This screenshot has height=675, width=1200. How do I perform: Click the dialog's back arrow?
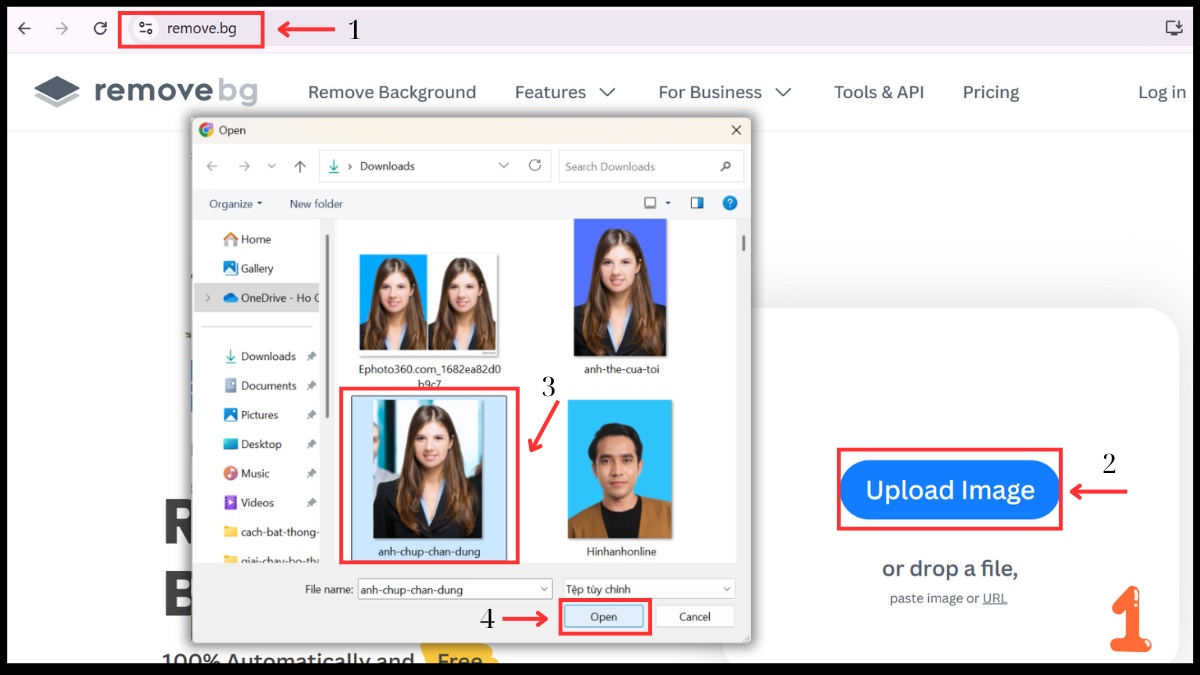click(x=212, y=166)
